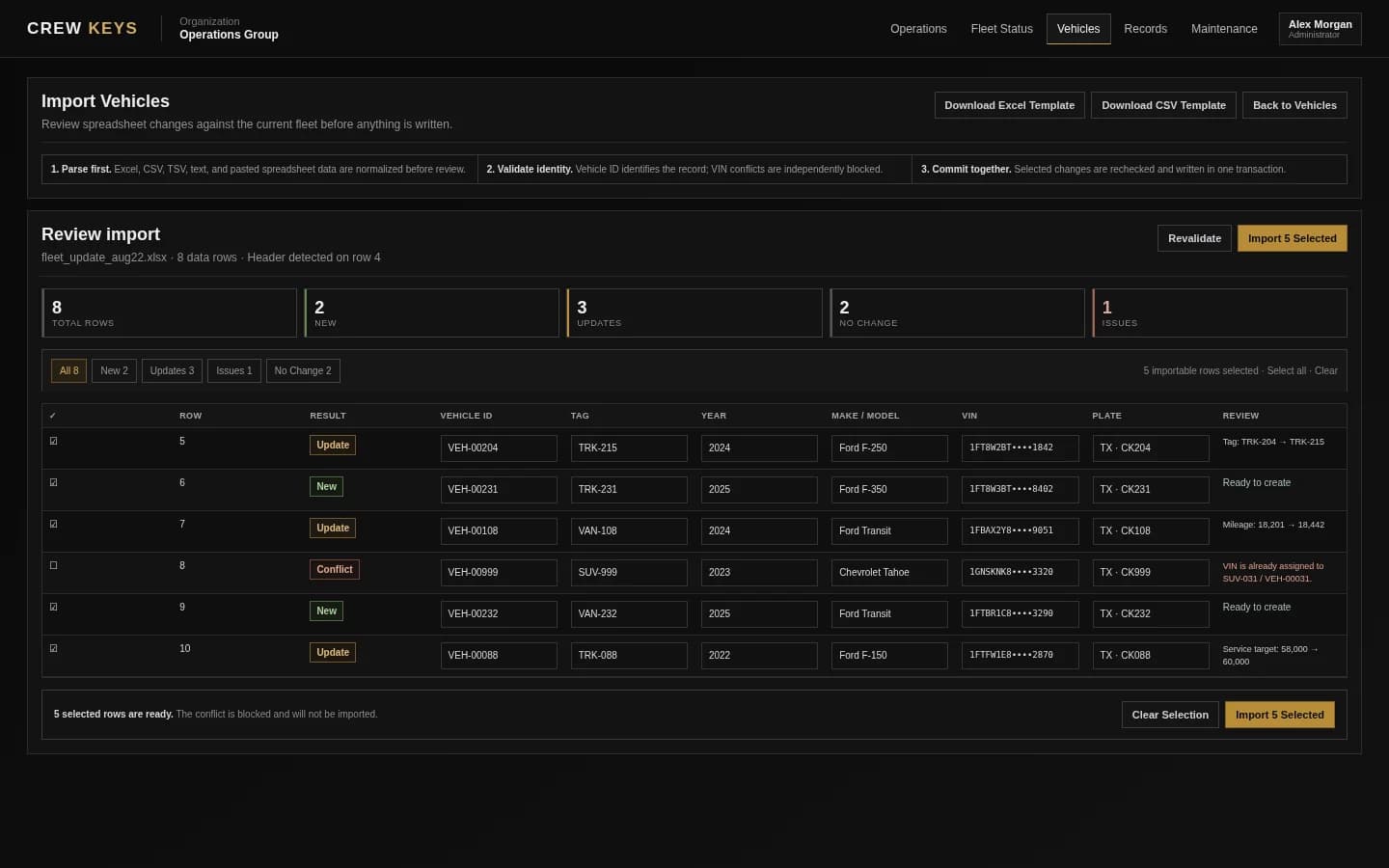Click the 2 No Change summary card

point(957,312)
